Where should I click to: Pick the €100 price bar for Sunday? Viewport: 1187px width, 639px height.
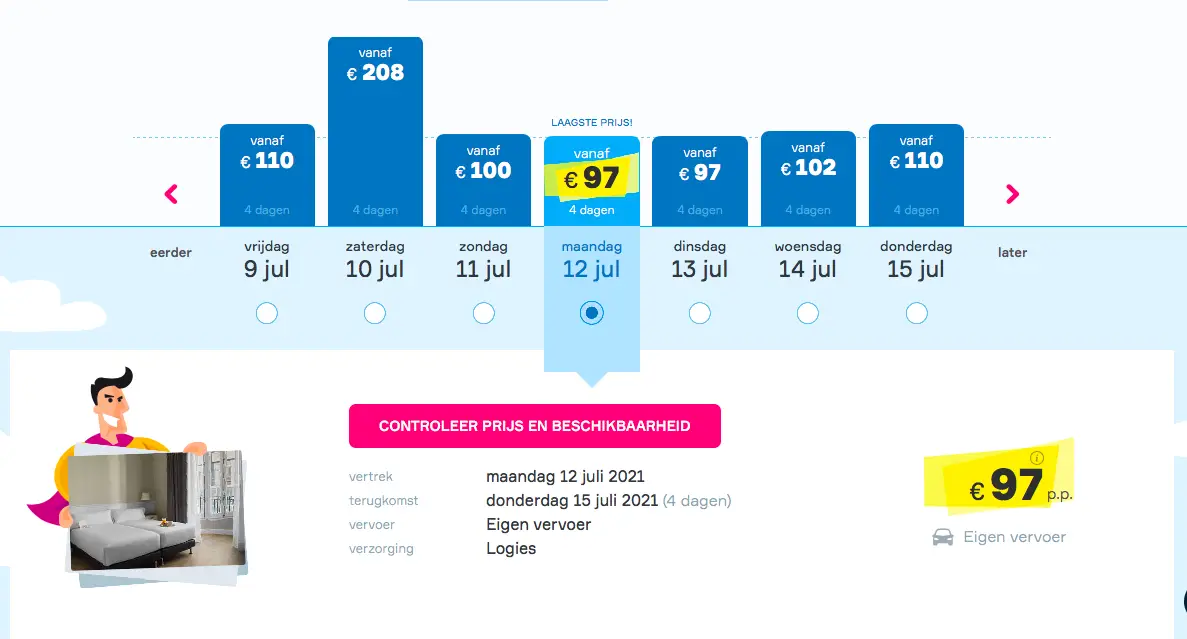coord(483,180)
